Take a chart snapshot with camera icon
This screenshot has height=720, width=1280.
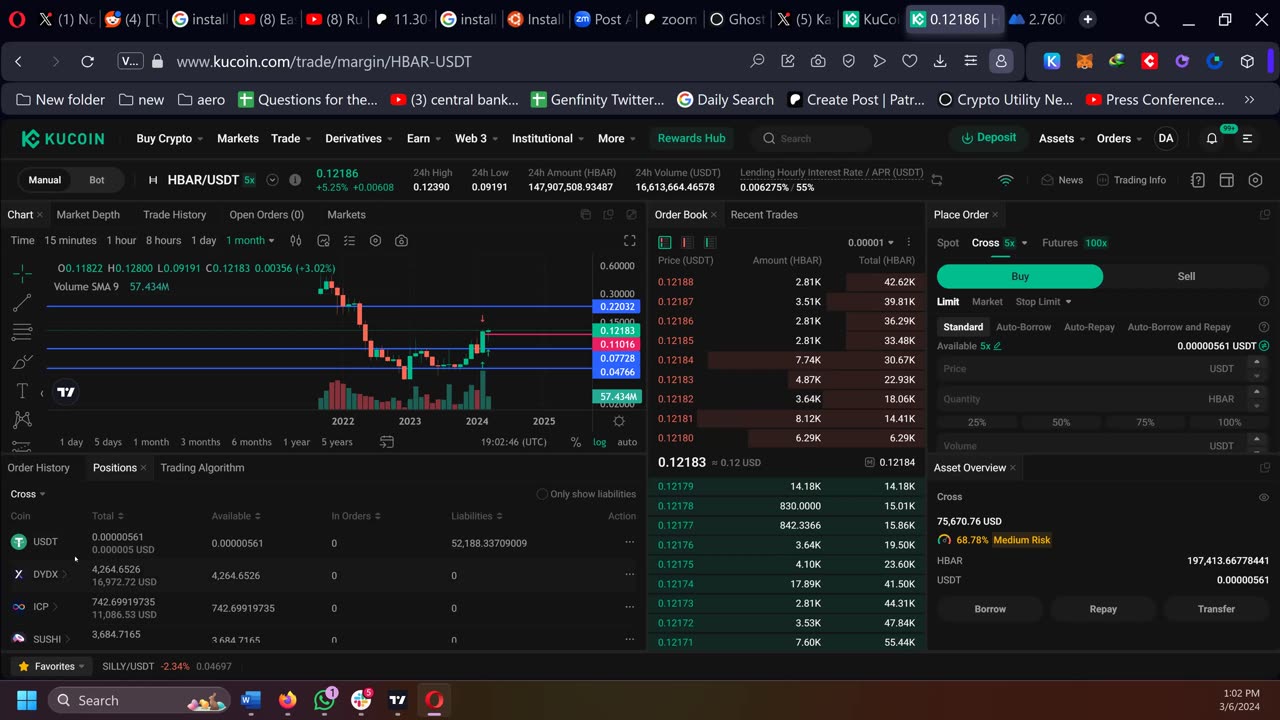click(x=401, y=241)
